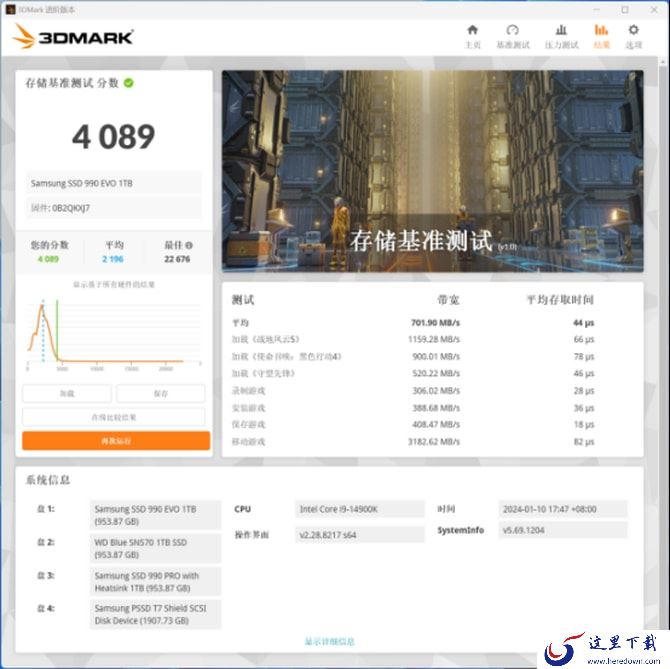The height and width of the screenshot is (669, 670).
Task: Click the Samsung PSSD T7 Shield drive entry
Action: pos(156,614)
